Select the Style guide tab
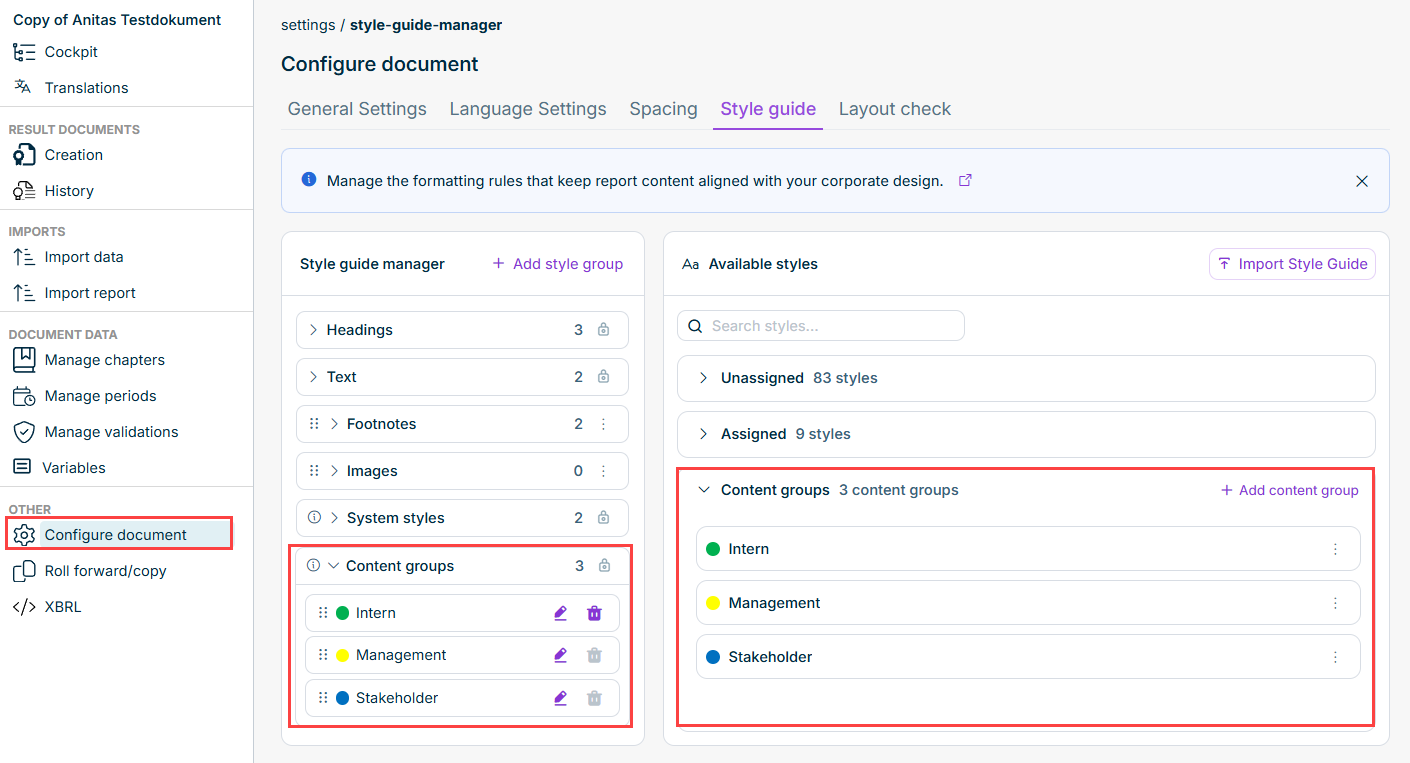The image size is (1410, 763). [768, 109]
